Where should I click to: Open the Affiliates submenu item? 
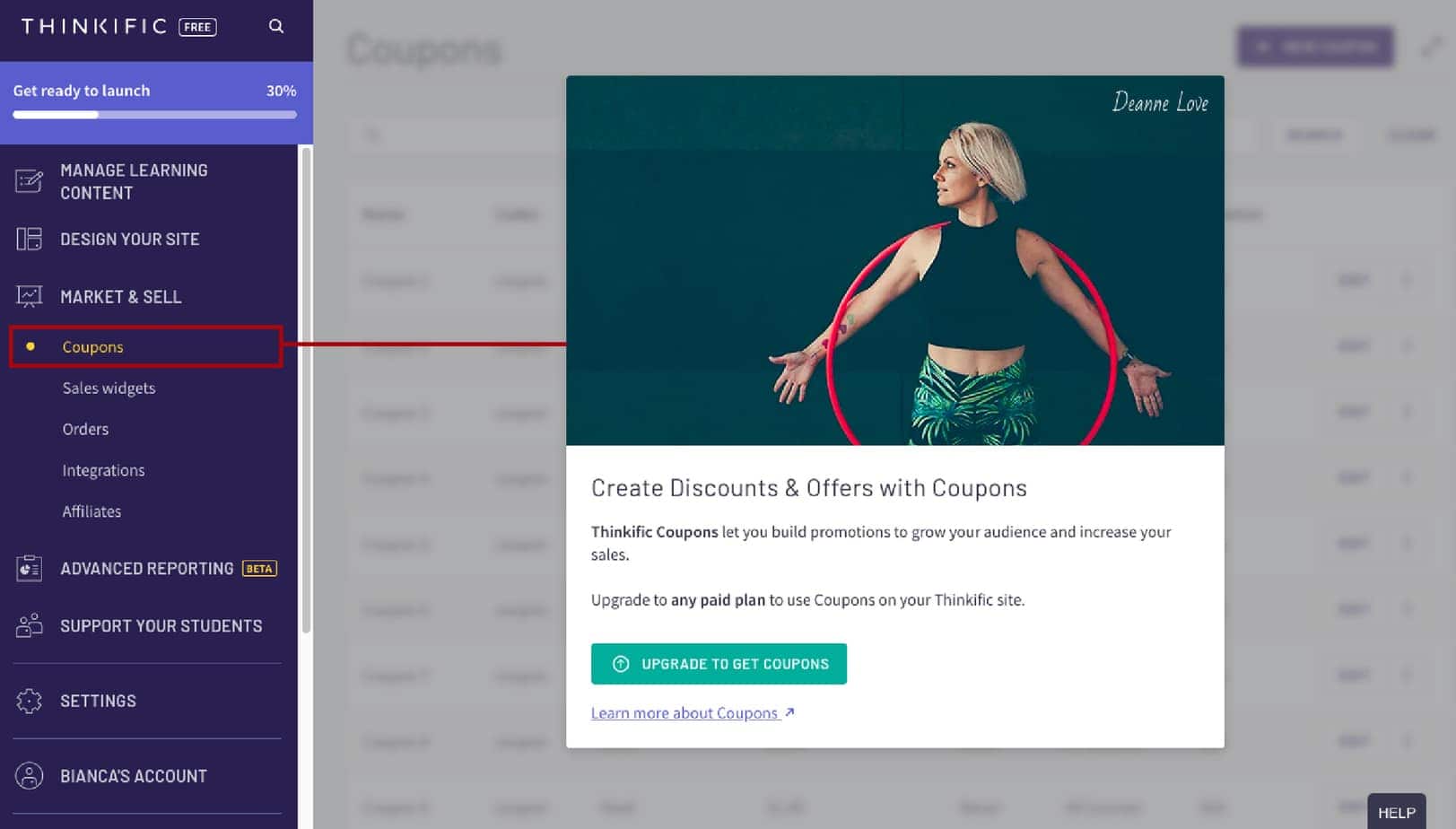pos(92,511)
